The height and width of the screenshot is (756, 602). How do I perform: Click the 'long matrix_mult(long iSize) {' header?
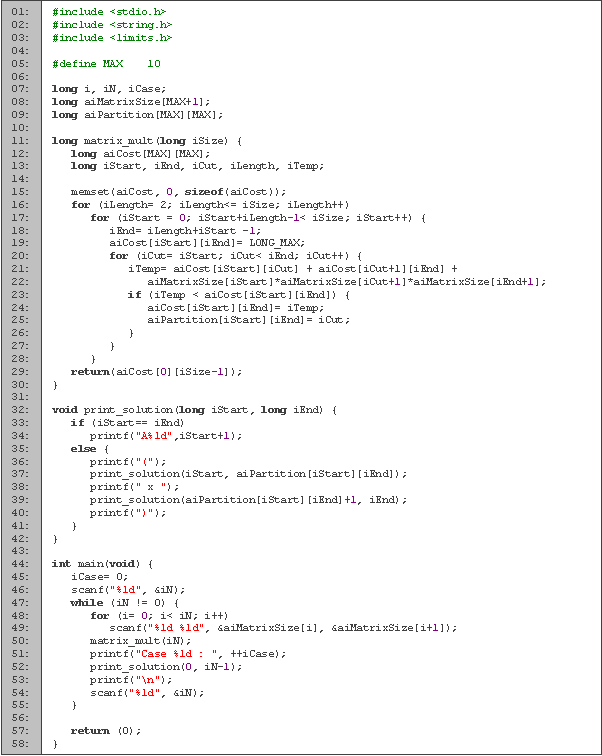147,141
